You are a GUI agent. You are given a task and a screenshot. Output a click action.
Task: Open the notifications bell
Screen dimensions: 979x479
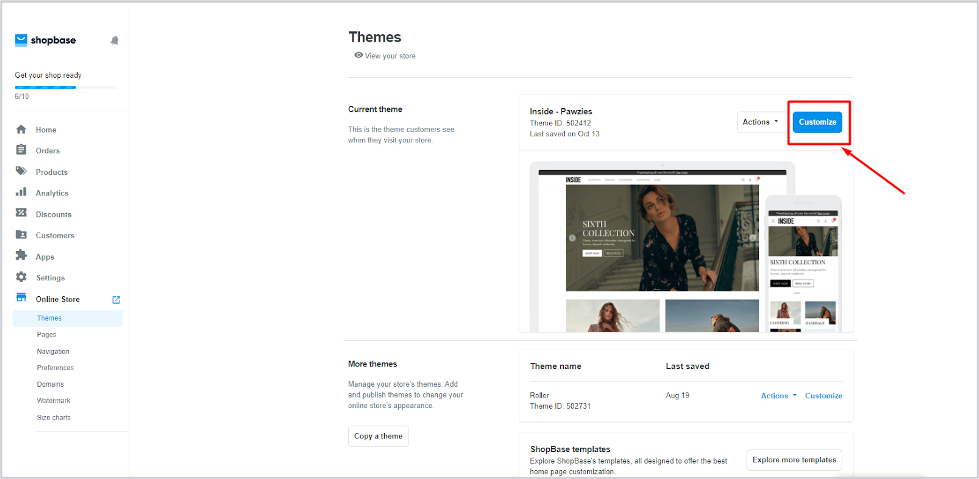pos(114,41)
